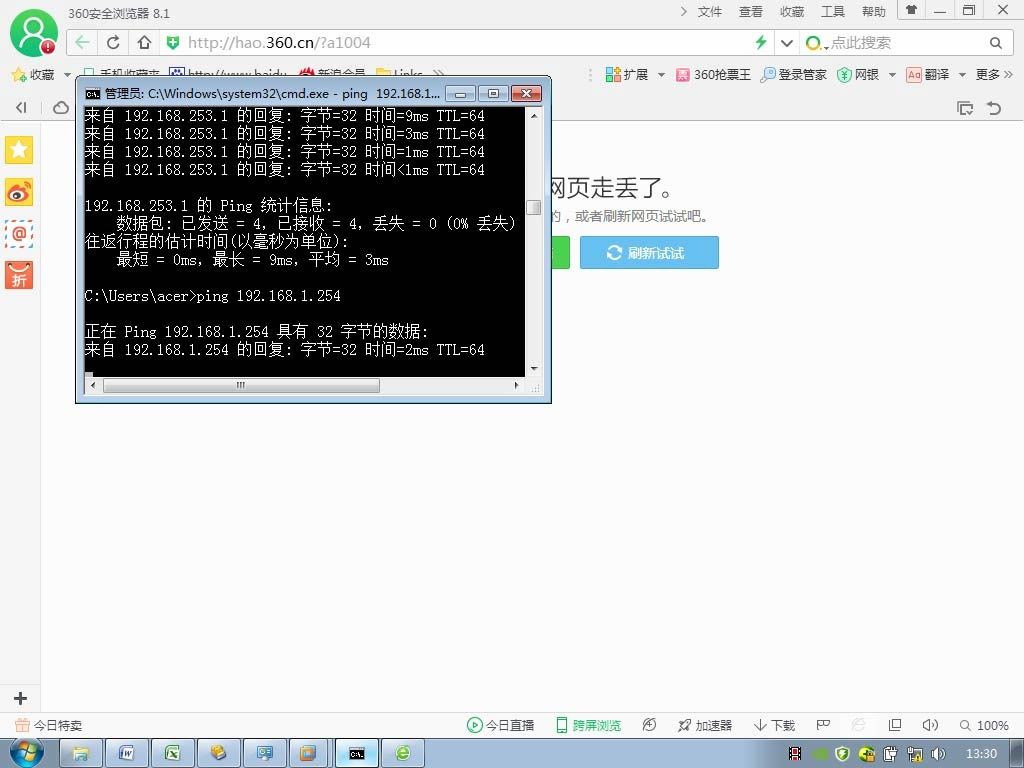Open the 折 discount shopping sidebar icon
The width and height of the screenshot is (1024, 768).
(x=19, y=275)
